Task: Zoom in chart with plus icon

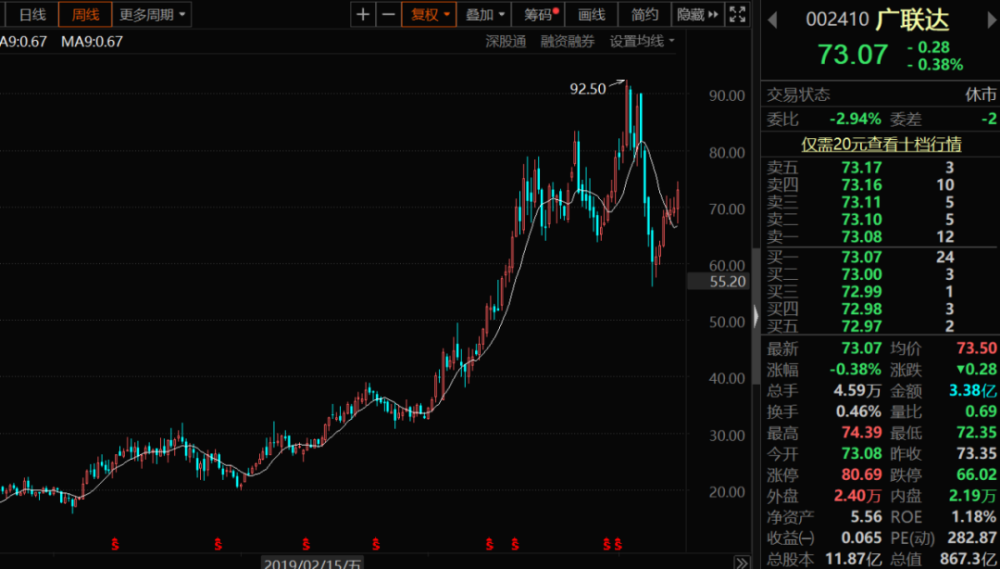Action: tap(363, 14)
